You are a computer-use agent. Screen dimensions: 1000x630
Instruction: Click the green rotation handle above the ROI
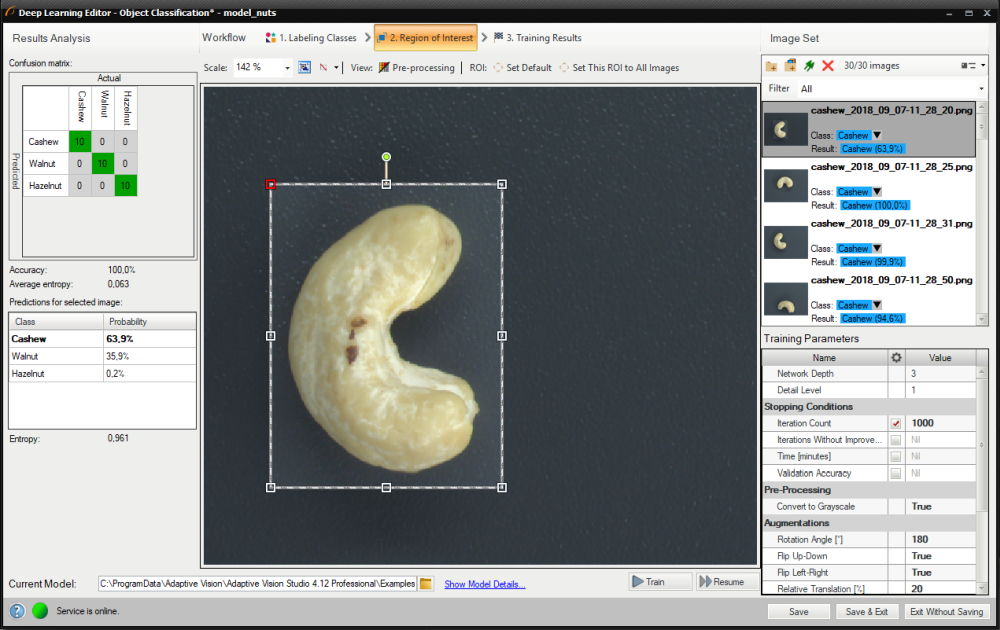(386, 157)
